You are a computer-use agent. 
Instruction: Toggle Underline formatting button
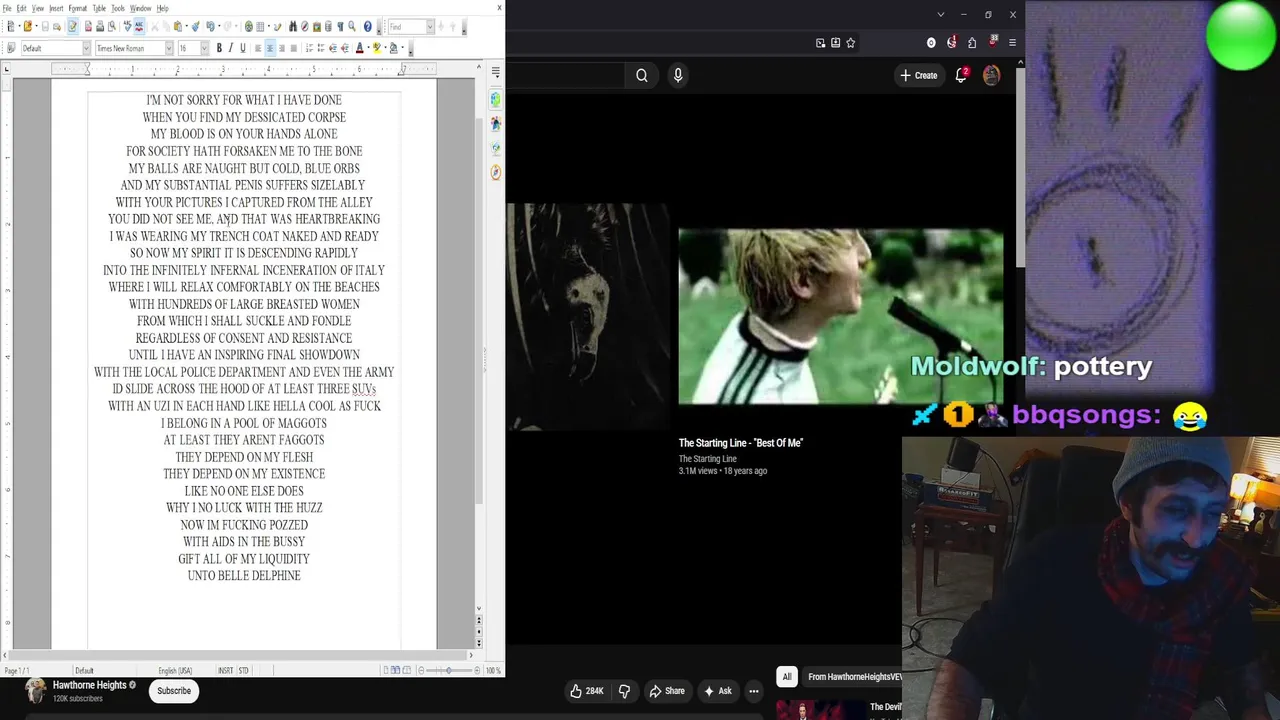tap(243, 48)
